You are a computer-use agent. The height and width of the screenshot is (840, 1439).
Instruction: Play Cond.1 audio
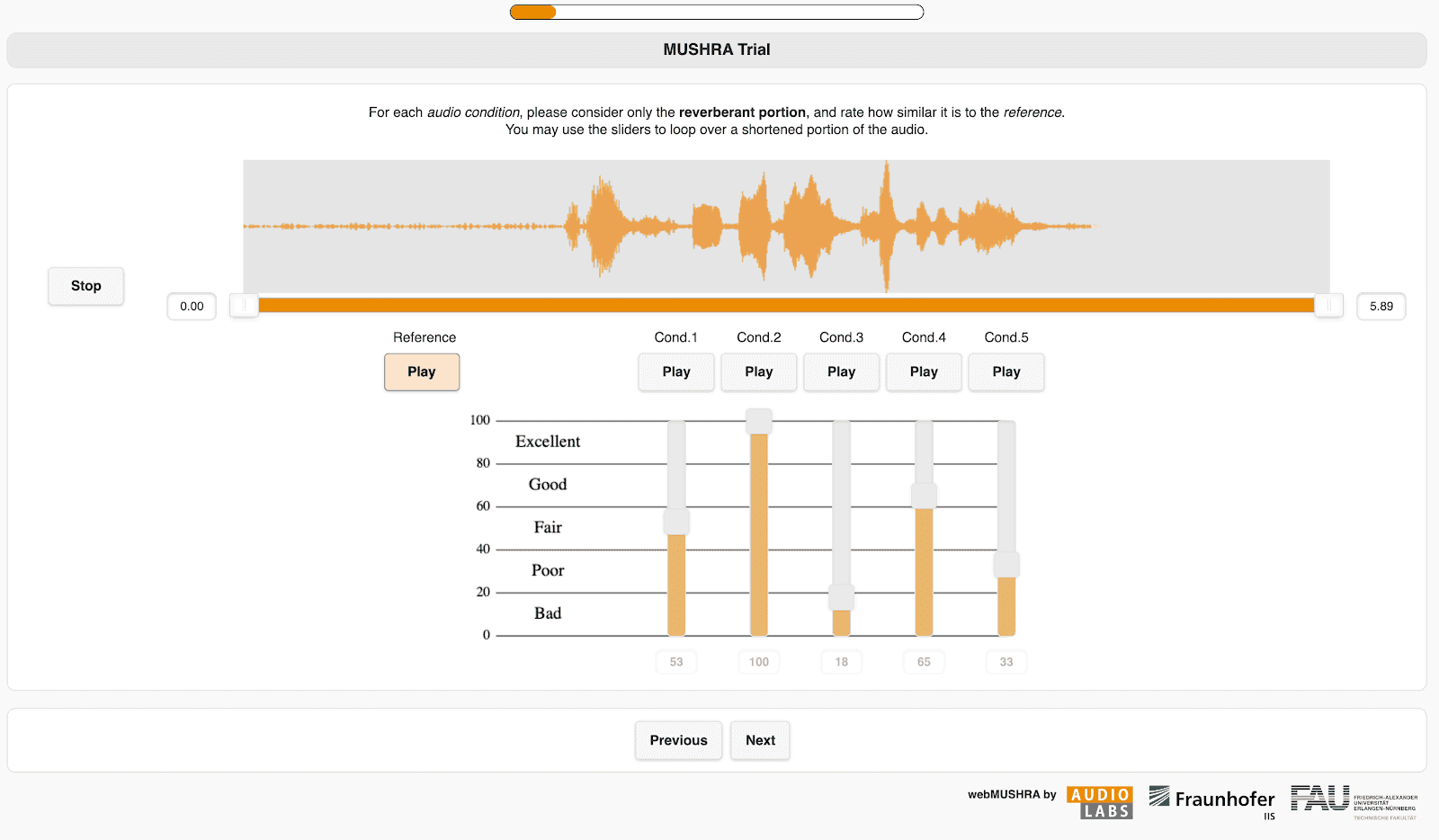(x=676, y=371)
